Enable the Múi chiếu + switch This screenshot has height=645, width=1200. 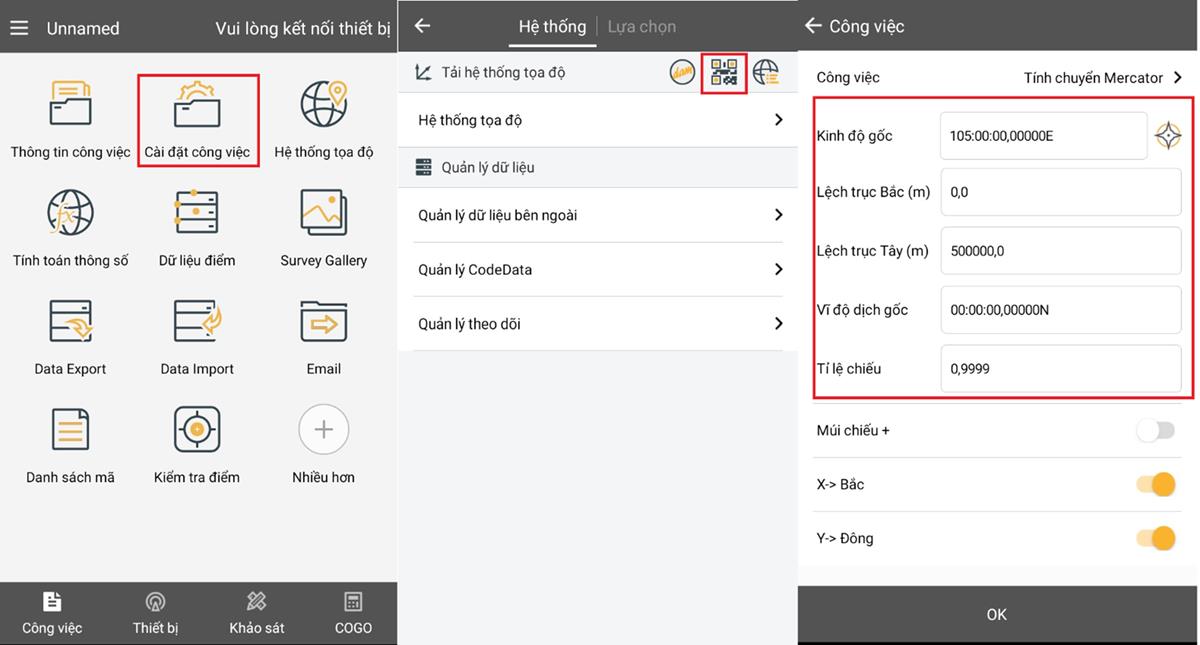(1155, 431)
